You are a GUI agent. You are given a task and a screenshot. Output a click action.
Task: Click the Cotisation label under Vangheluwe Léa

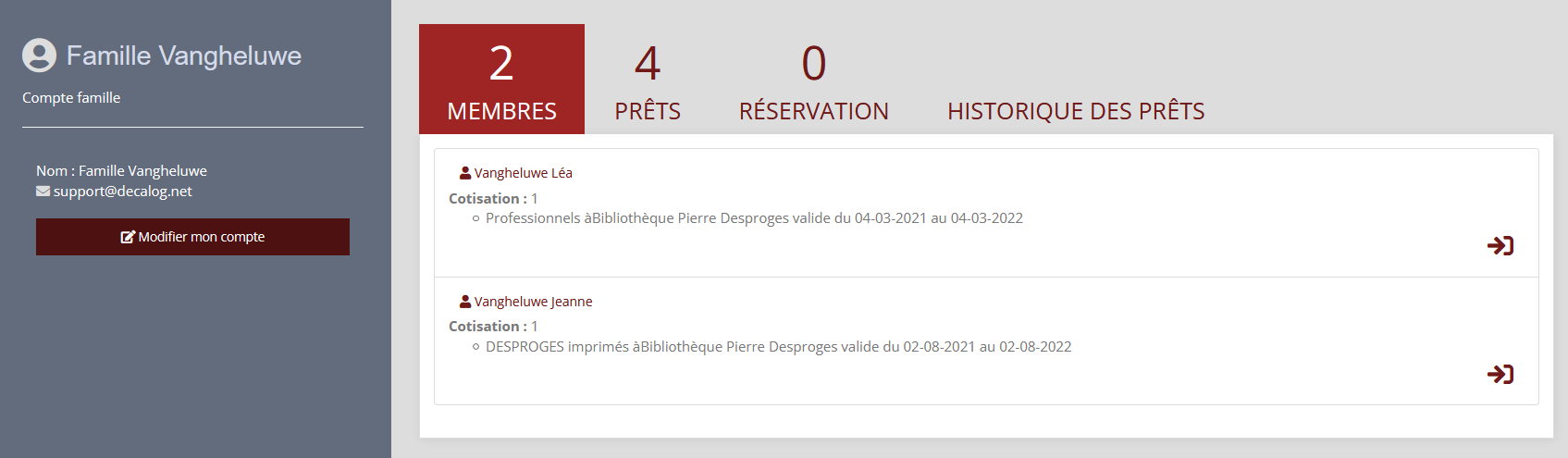(x=488, y=199)
